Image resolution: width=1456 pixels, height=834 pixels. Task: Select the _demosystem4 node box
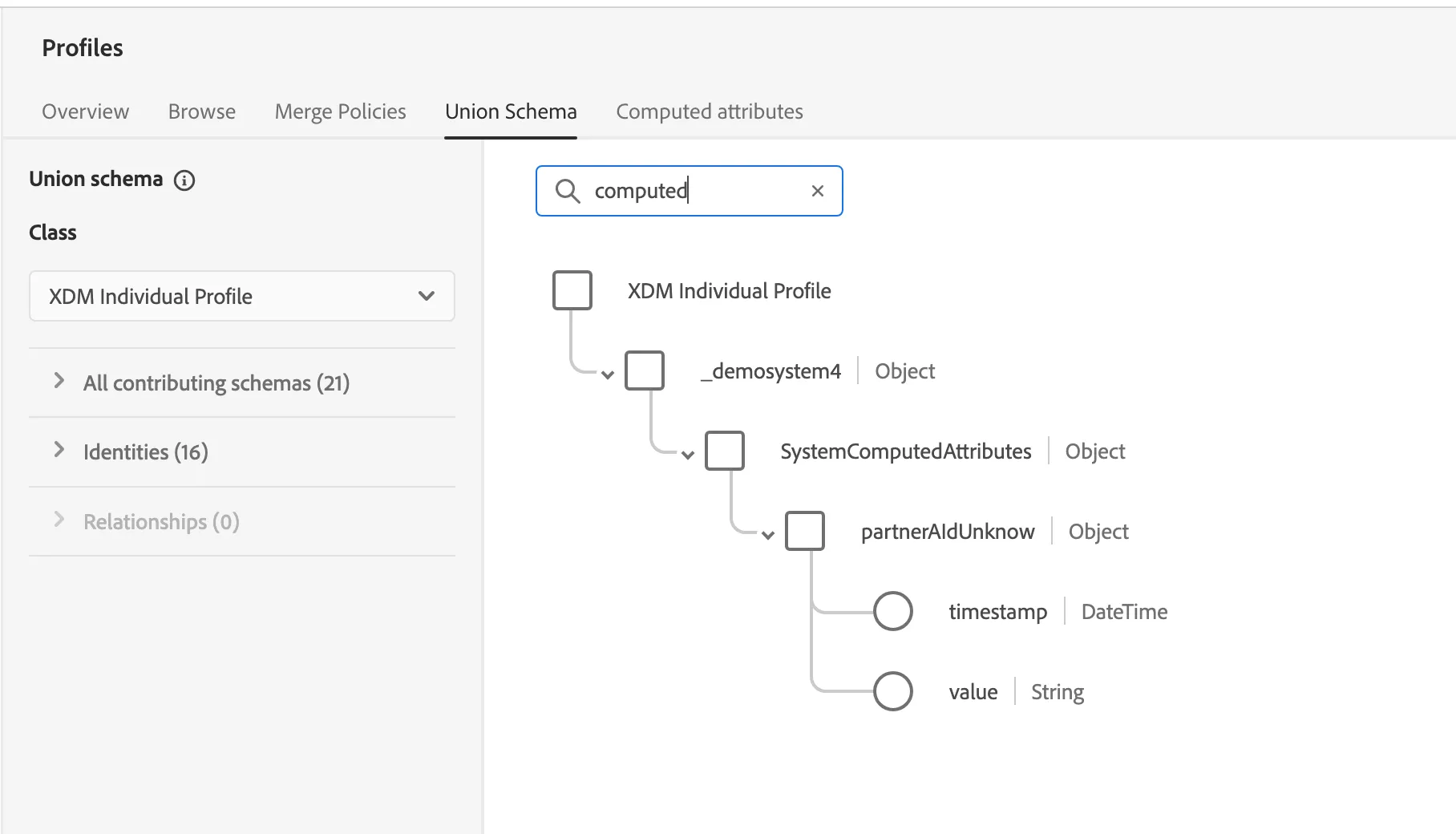pyautogui.click(x=645, y=370)
